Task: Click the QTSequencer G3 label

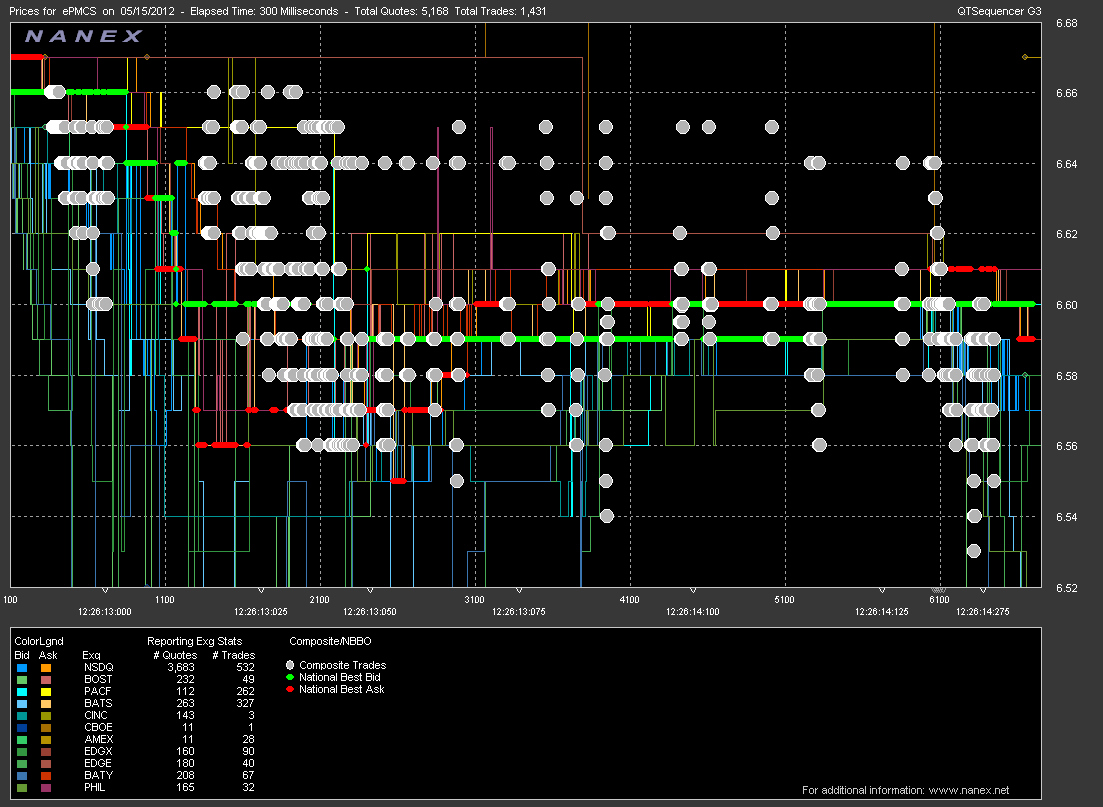Action: (x=999, y=11)
